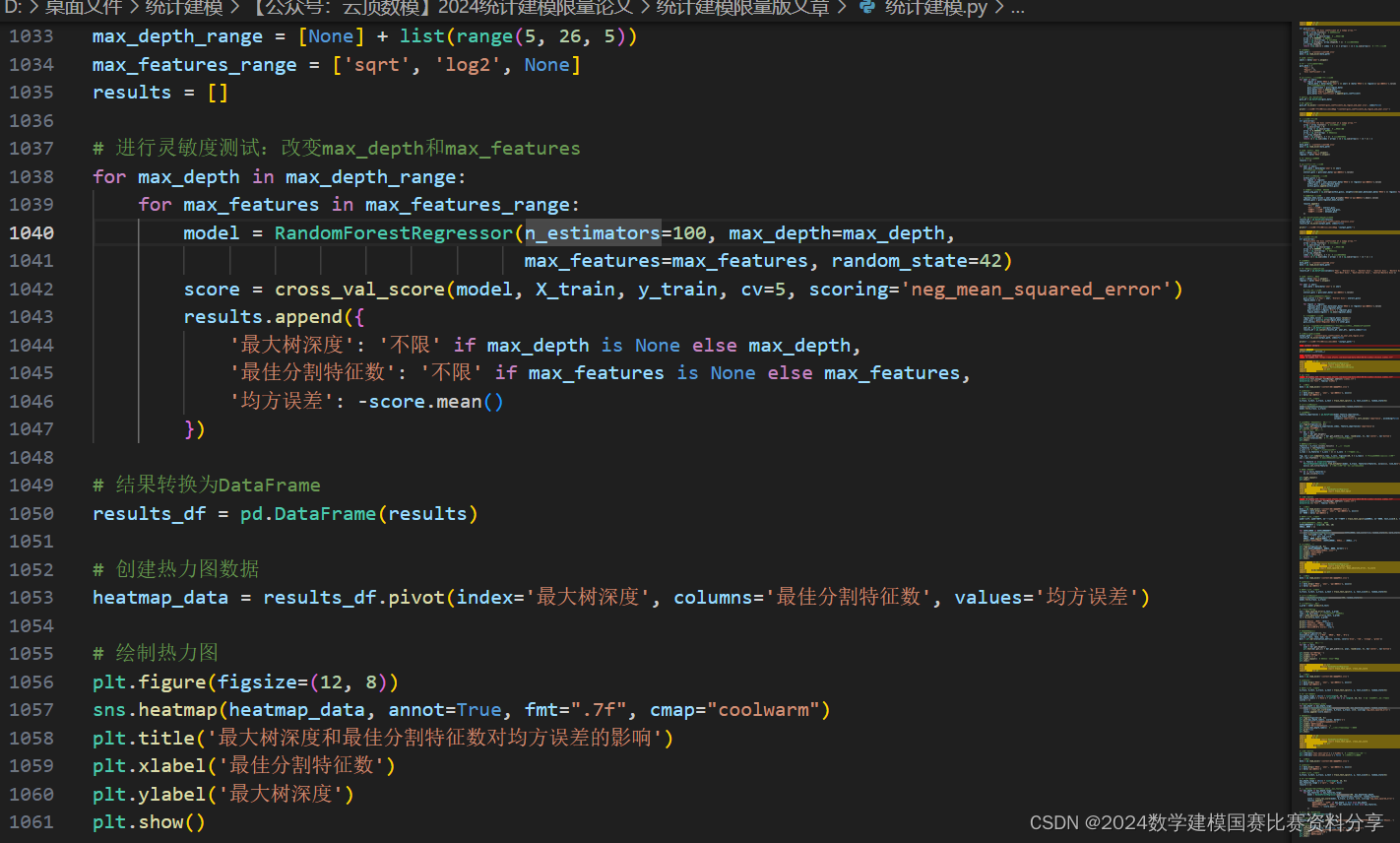The image size is (1400, 843).
Task: Click the active line number 1040
Action: (x=32, y=233)
